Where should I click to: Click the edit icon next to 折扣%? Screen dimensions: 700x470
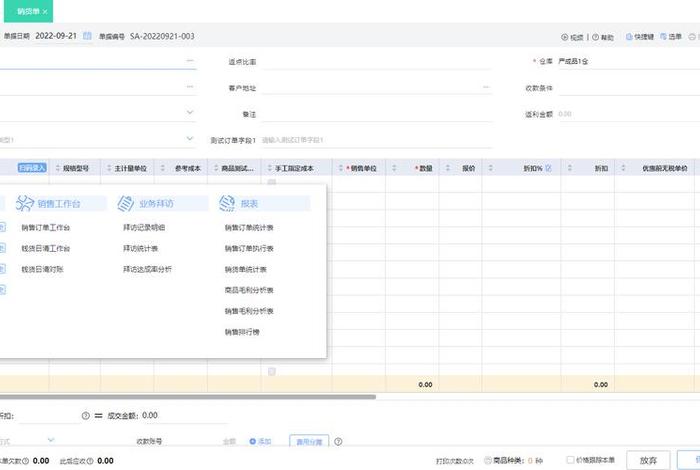(549, 169)
